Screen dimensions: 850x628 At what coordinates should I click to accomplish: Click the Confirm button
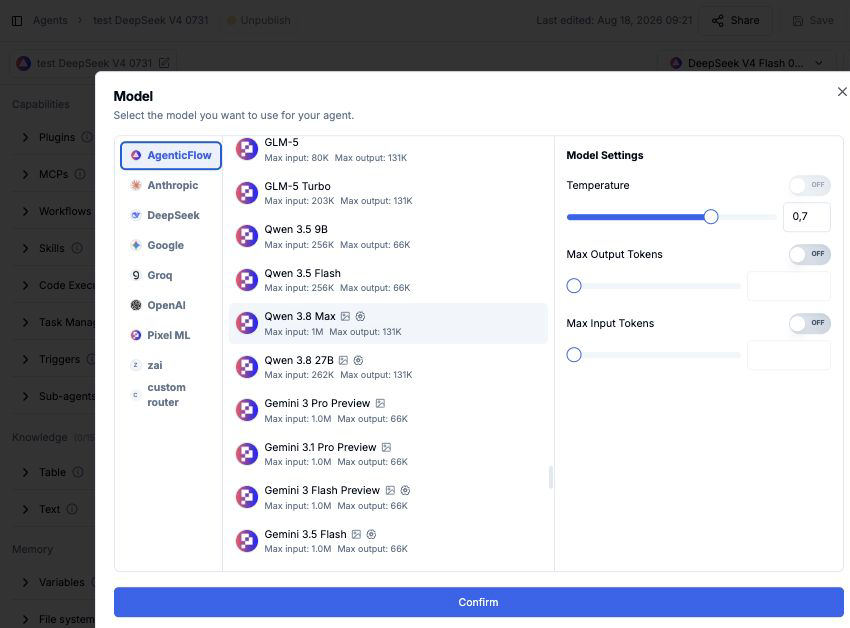(479, 602)
